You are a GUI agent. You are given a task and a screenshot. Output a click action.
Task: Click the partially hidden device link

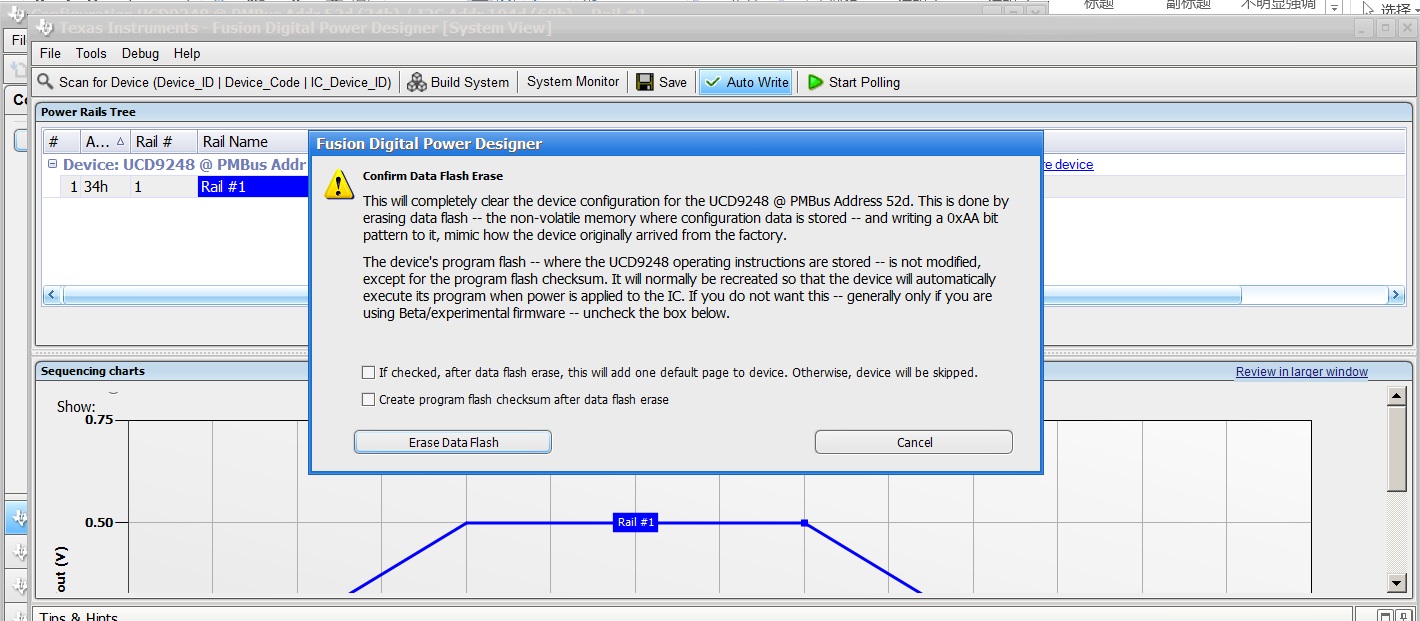pyautogui.click(x=1068, y=164)
